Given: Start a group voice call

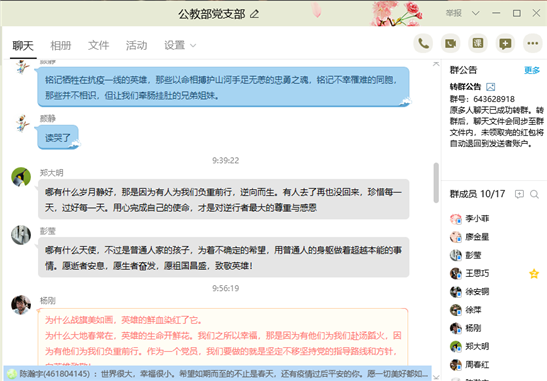Looking at the screenshot, I should [423, 44].
